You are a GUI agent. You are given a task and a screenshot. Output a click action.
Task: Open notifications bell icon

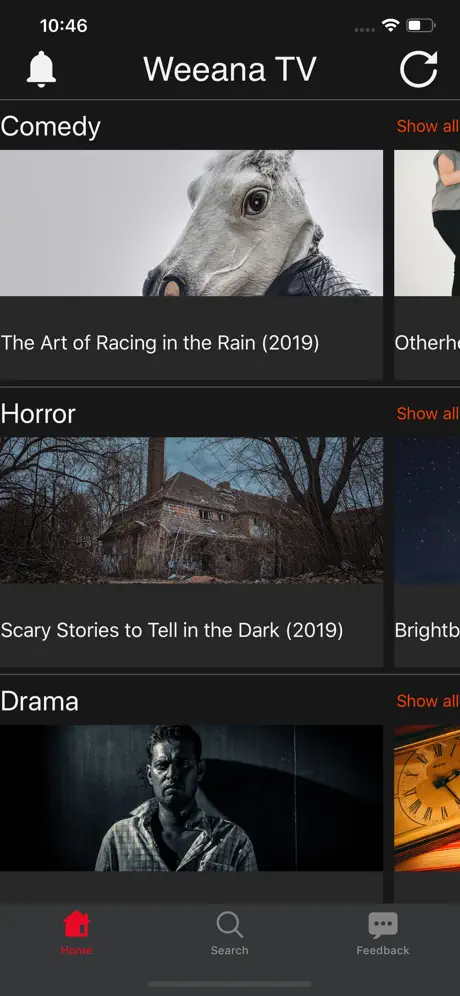[x=41, y=69]
